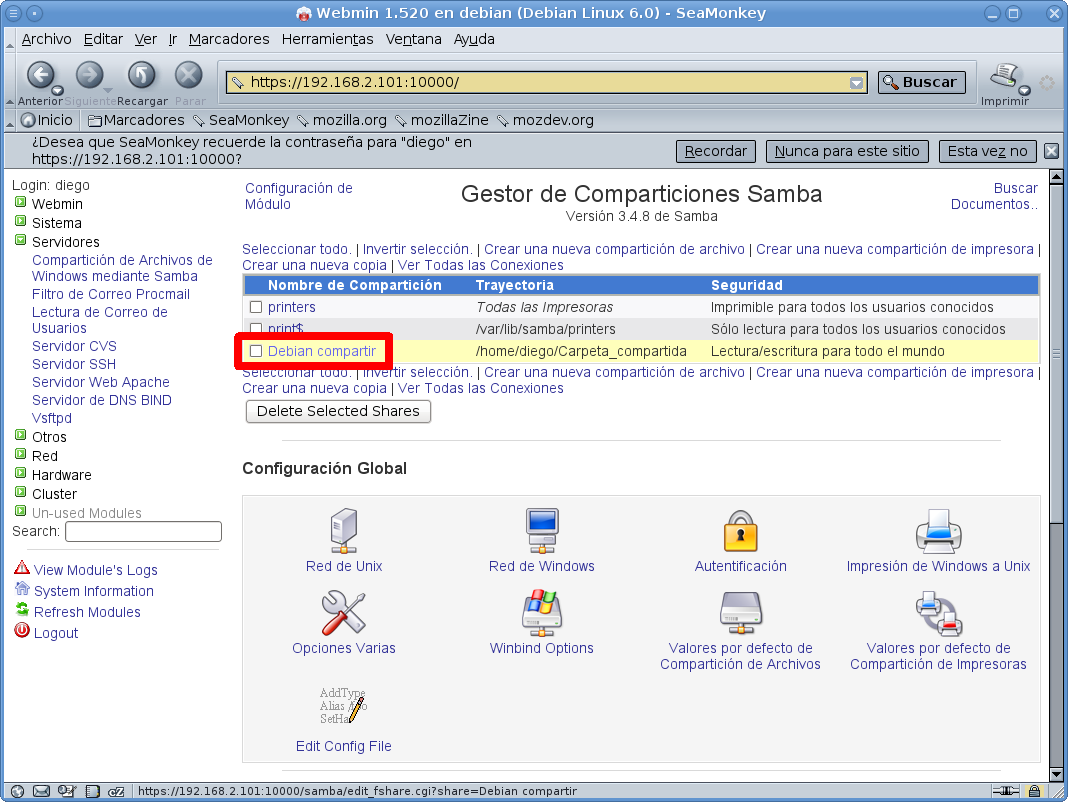Open Servidor Web Apache link
Image resolution: width=1068 pixels, height=802 pixels.
click(101, 382)
